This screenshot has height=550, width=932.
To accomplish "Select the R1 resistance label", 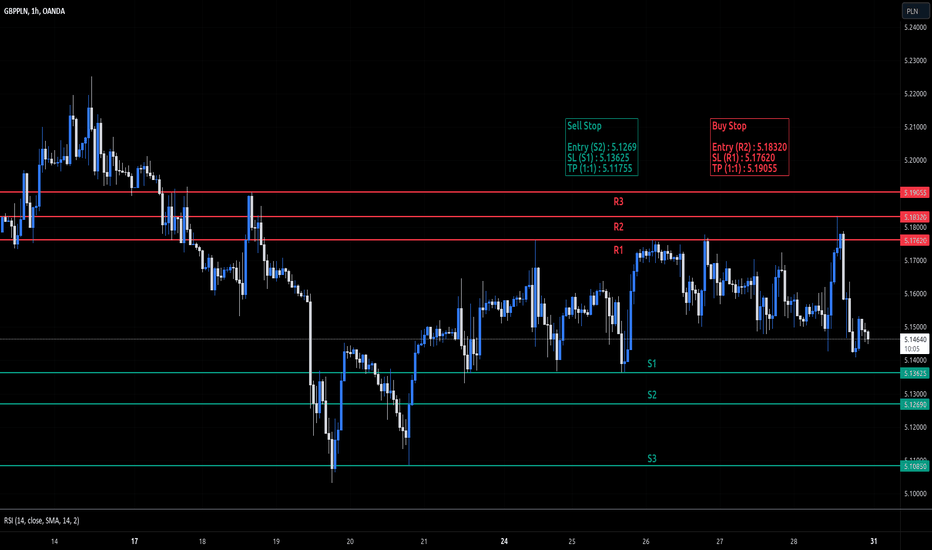I will [x=618, y=250].
